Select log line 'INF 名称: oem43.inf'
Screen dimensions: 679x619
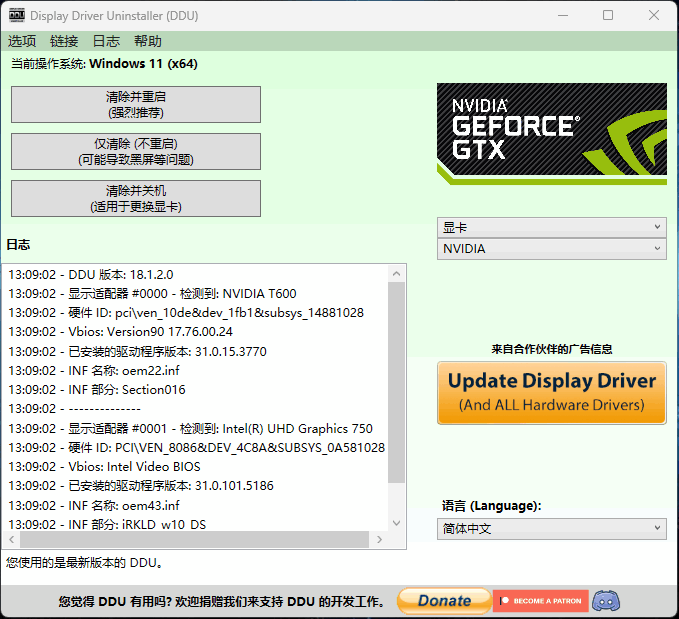(94, 506)
